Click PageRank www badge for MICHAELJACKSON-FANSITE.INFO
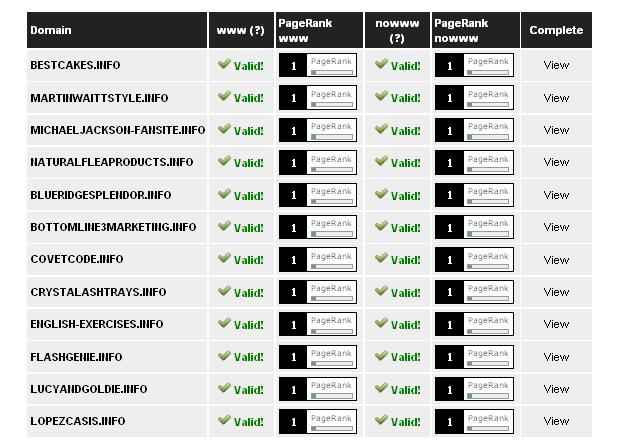Viewport: 631px width, 442px height. pos(316,130)
